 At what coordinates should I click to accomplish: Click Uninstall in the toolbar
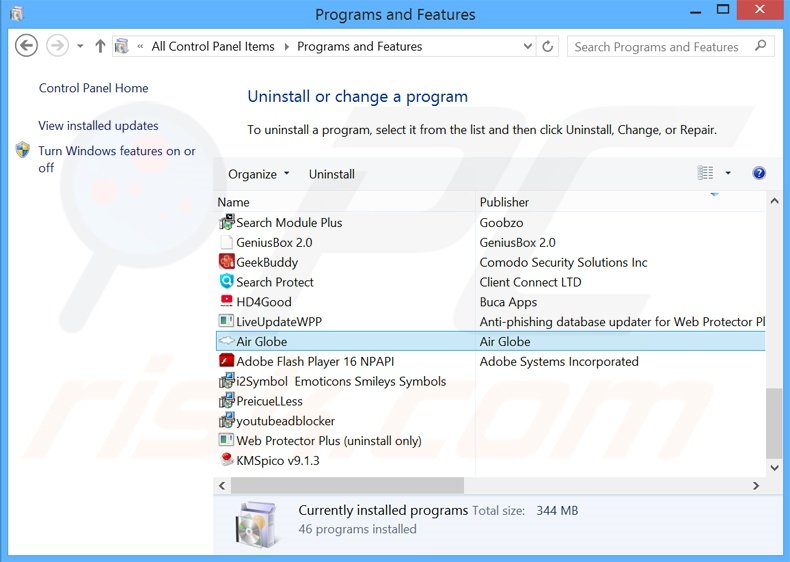pyautogui.click(x=331, y=174)
